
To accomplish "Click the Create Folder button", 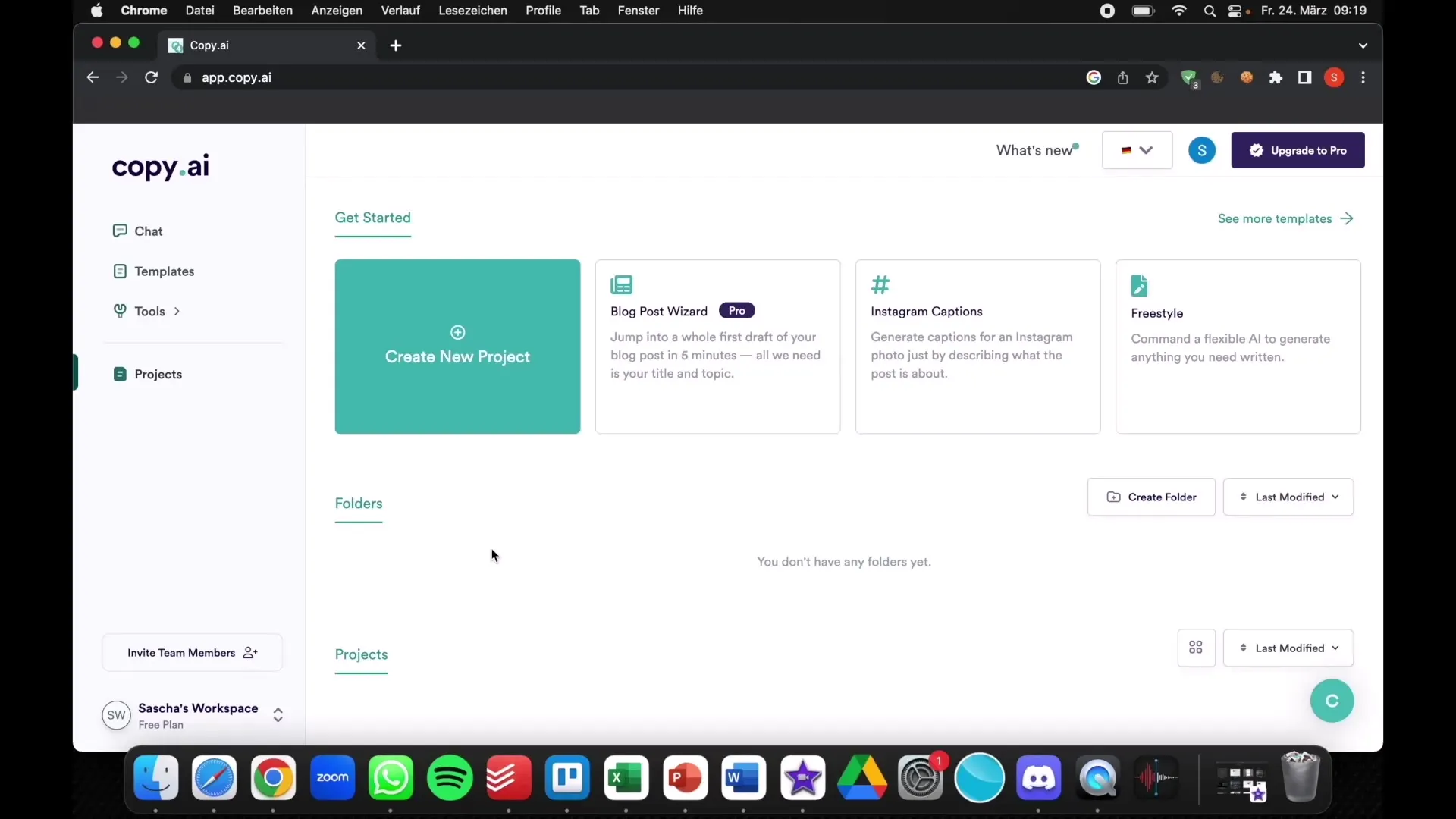I will (x=1151, y=497).
